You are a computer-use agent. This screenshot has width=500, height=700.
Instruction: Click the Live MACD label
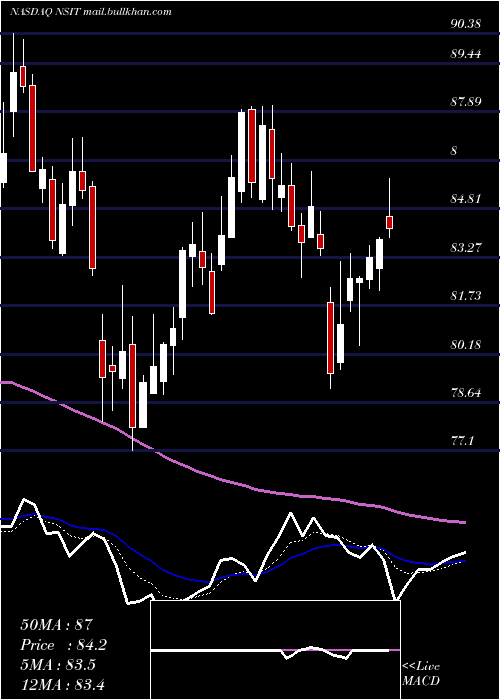(x=421, y=674)
